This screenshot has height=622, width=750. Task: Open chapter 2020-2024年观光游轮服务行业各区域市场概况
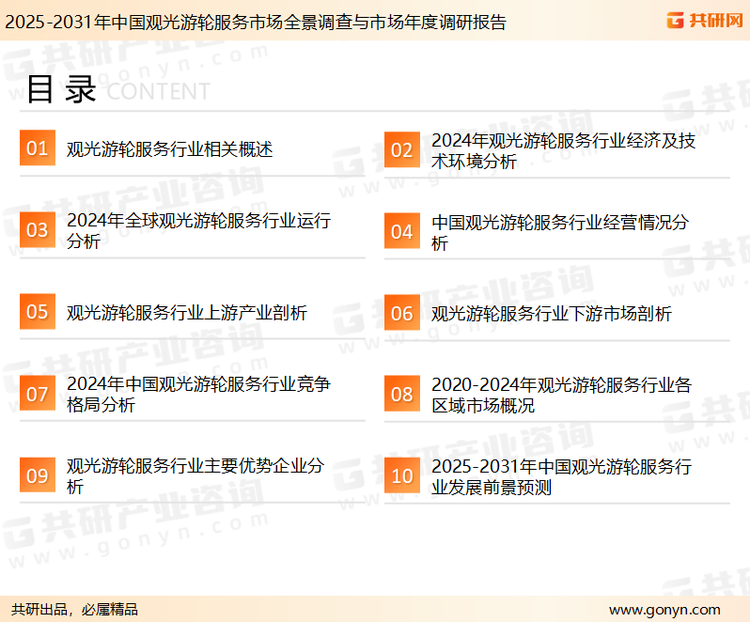click(562, 395)
